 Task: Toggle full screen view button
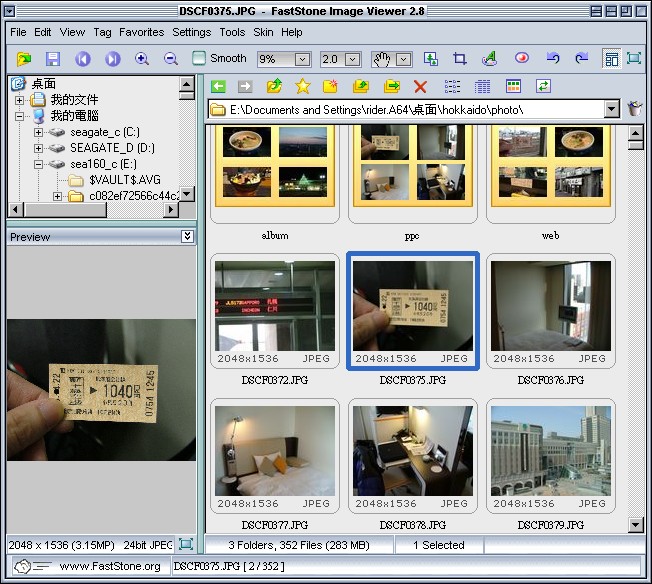pos(634,59)
